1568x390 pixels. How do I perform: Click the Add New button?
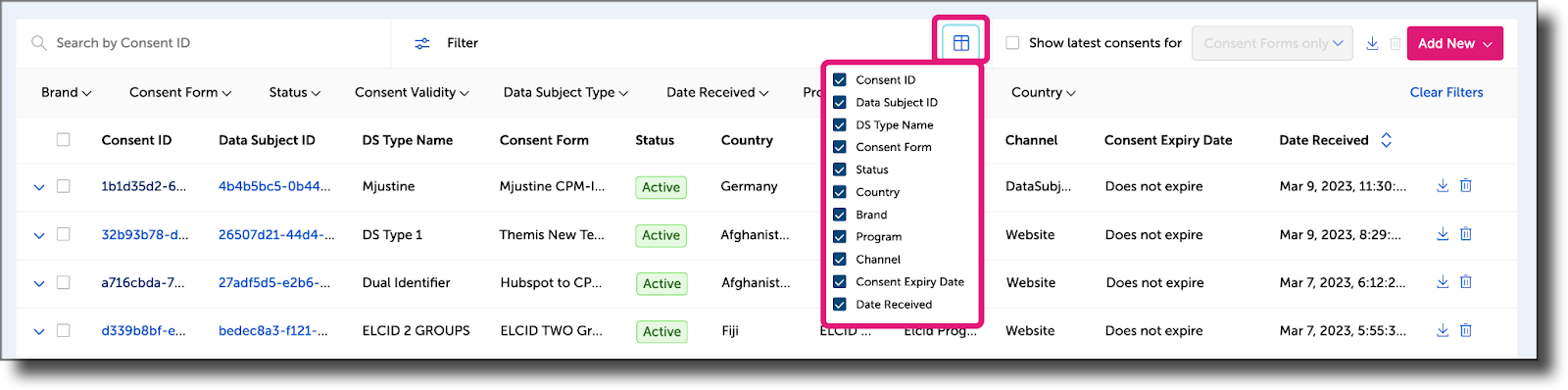point(1454,43)
